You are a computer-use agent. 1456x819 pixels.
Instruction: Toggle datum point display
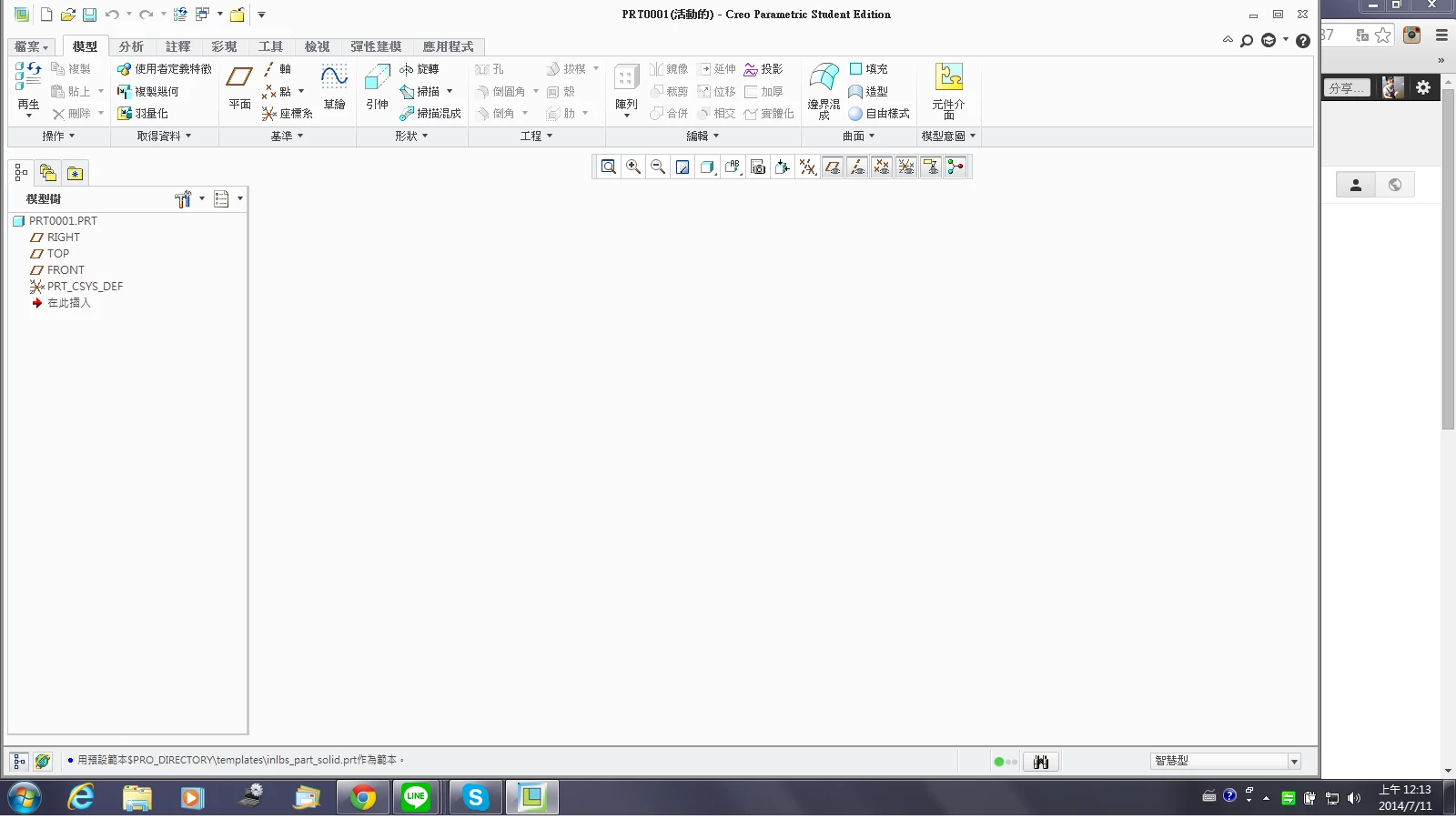point(881,167)
